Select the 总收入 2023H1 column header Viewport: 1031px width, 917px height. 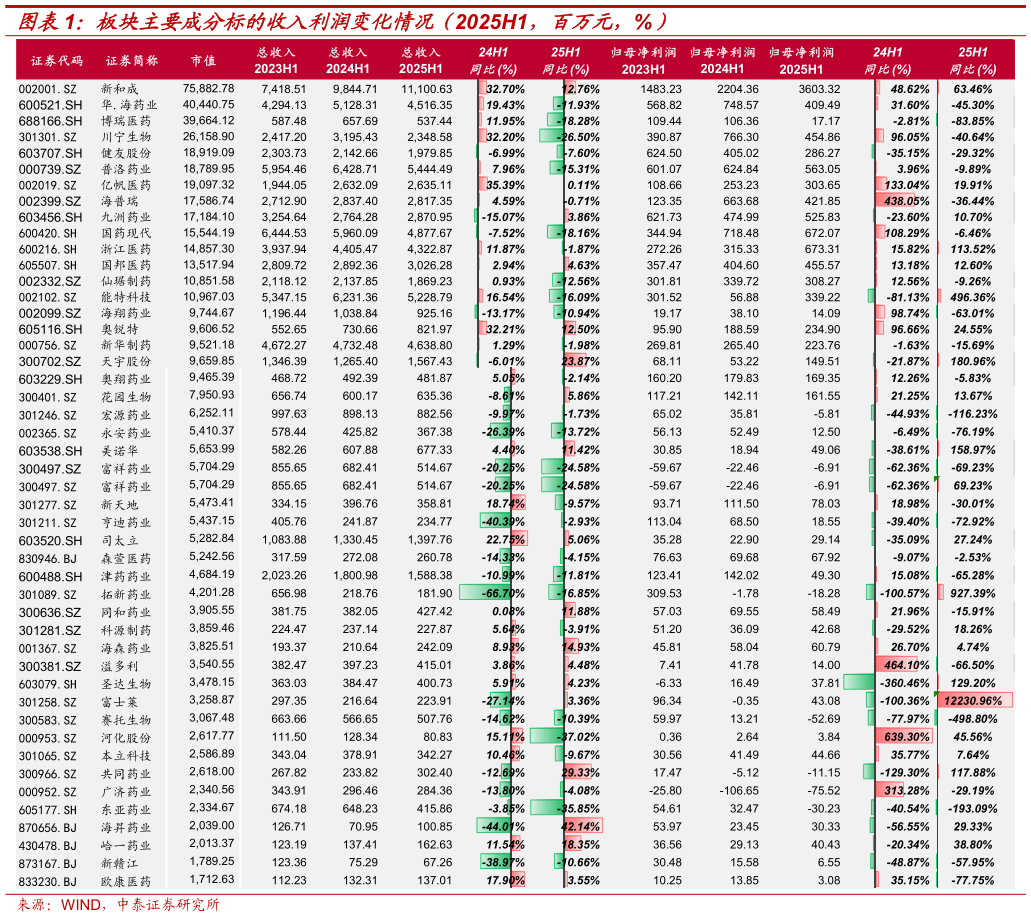click(x=275, y=60)
